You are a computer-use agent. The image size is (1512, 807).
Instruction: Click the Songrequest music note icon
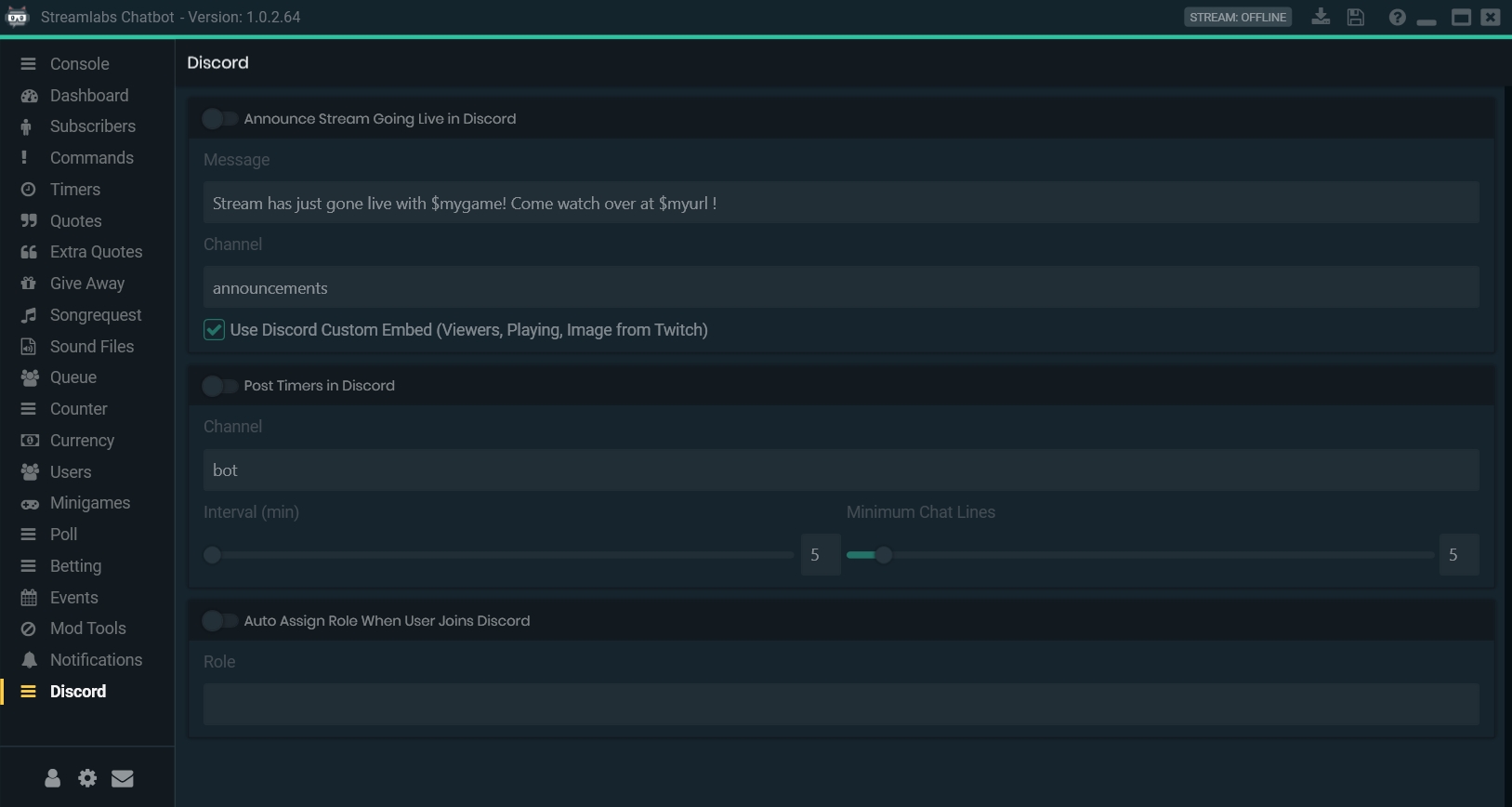pos(30,315)
